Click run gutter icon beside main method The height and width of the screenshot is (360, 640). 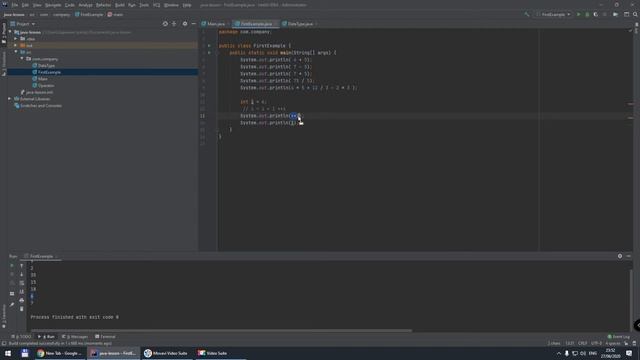click(x=209, y=53)
